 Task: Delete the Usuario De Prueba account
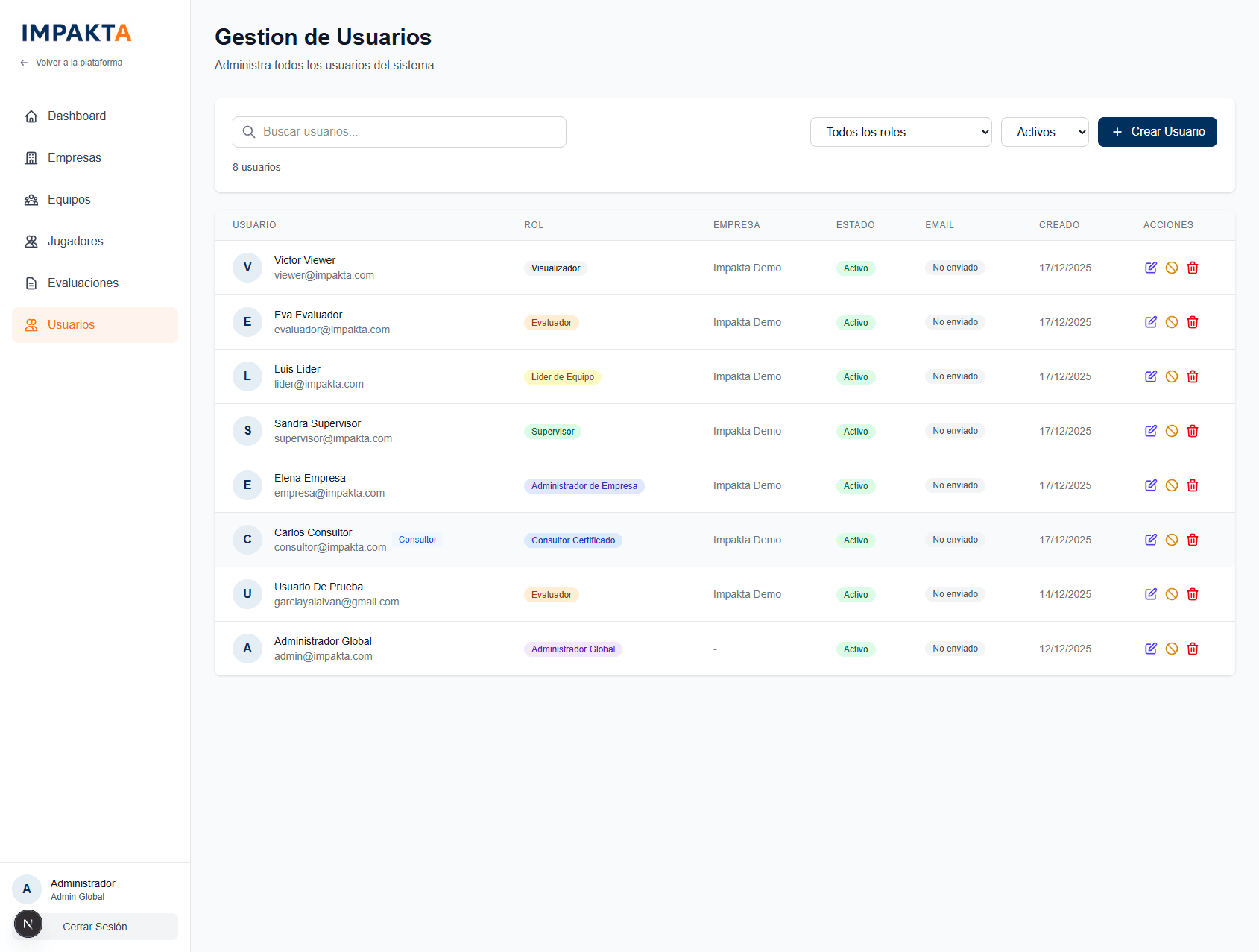pyautogui.click(x=1193, y=594)
